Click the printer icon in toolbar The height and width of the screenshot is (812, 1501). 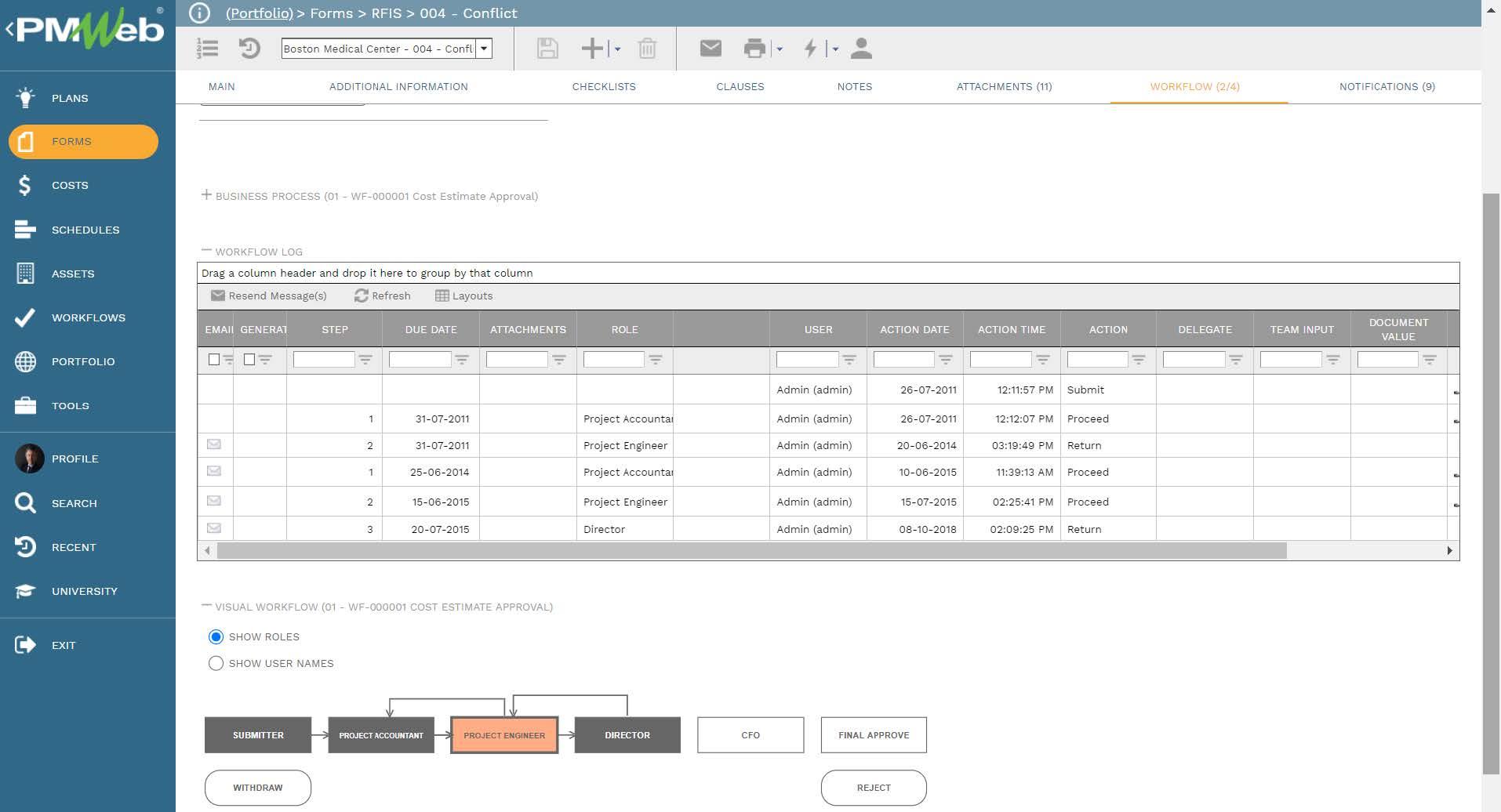tap(754, 49)
